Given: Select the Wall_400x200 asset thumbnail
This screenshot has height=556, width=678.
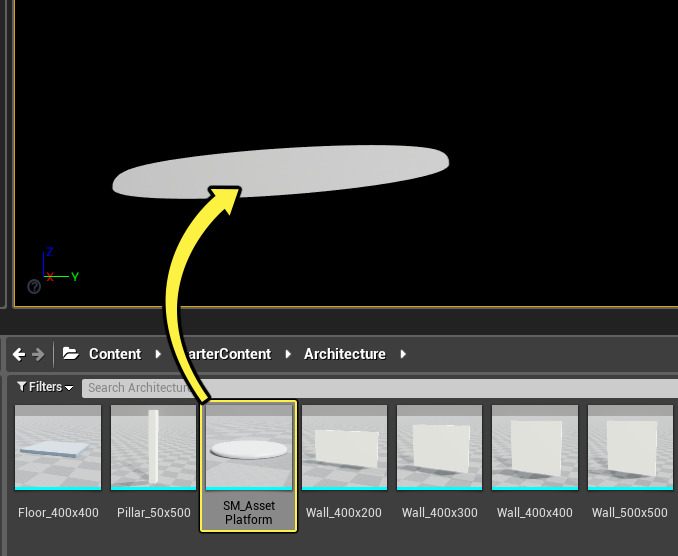Looking at the screenshot, I should click(344, 447).
